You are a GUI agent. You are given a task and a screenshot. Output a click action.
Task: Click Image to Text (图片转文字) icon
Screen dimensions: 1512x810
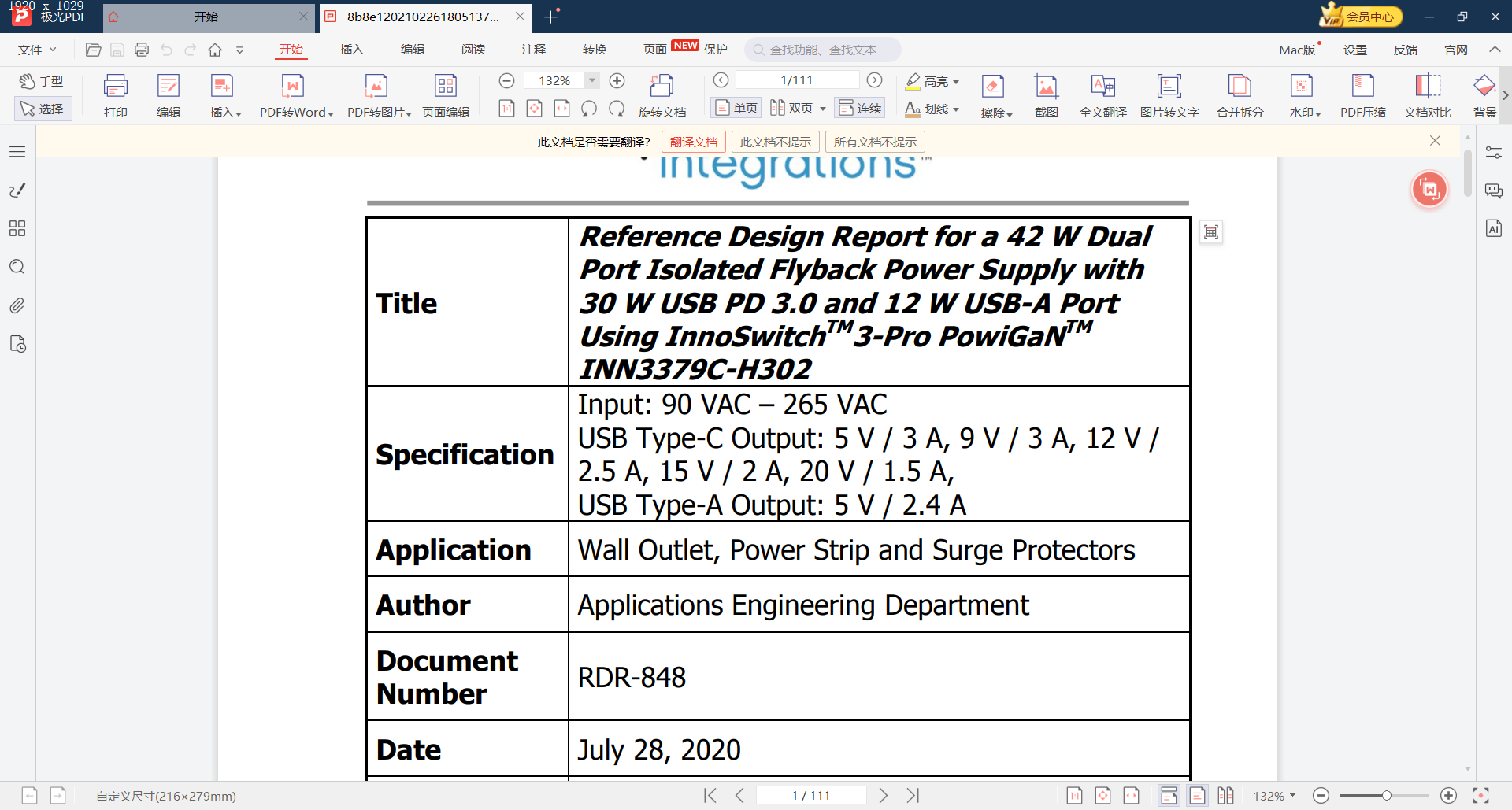tap(1169, 95)
